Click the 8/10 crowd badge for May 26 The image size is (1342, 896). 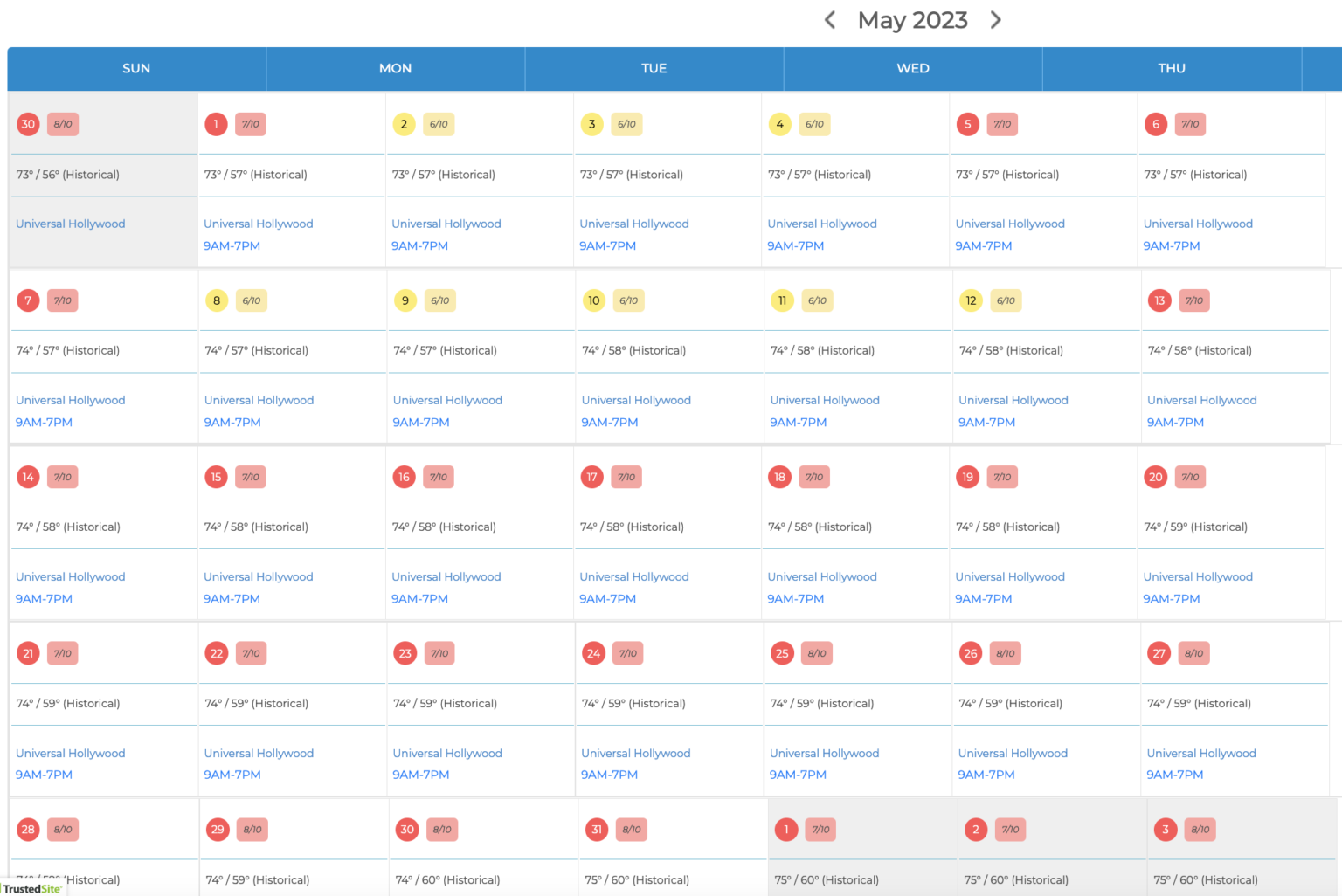(x=1006, y=653)
